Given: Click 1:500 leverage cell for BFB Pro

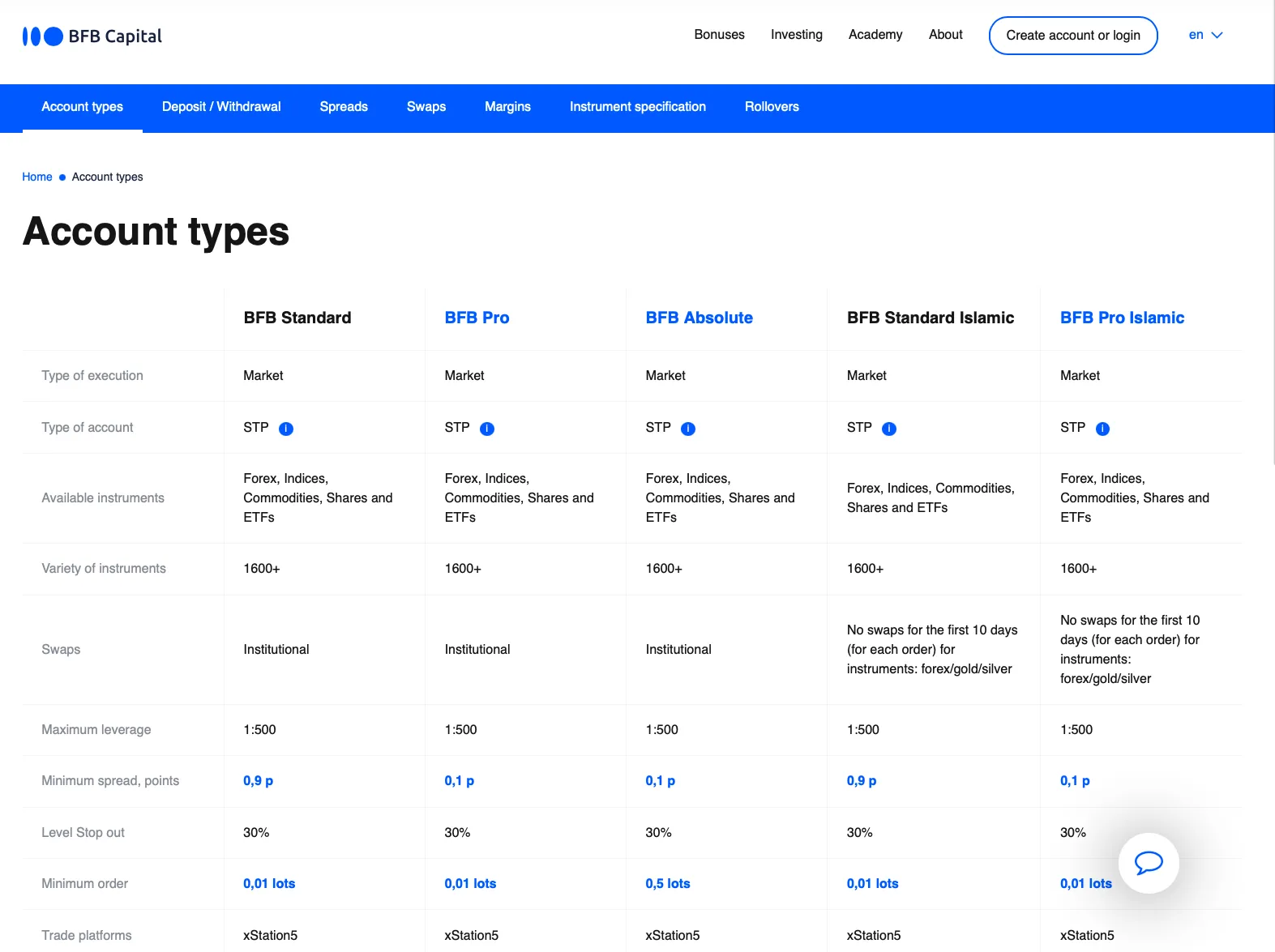Looking at the screenshot, I should click(x=460, y=730).
